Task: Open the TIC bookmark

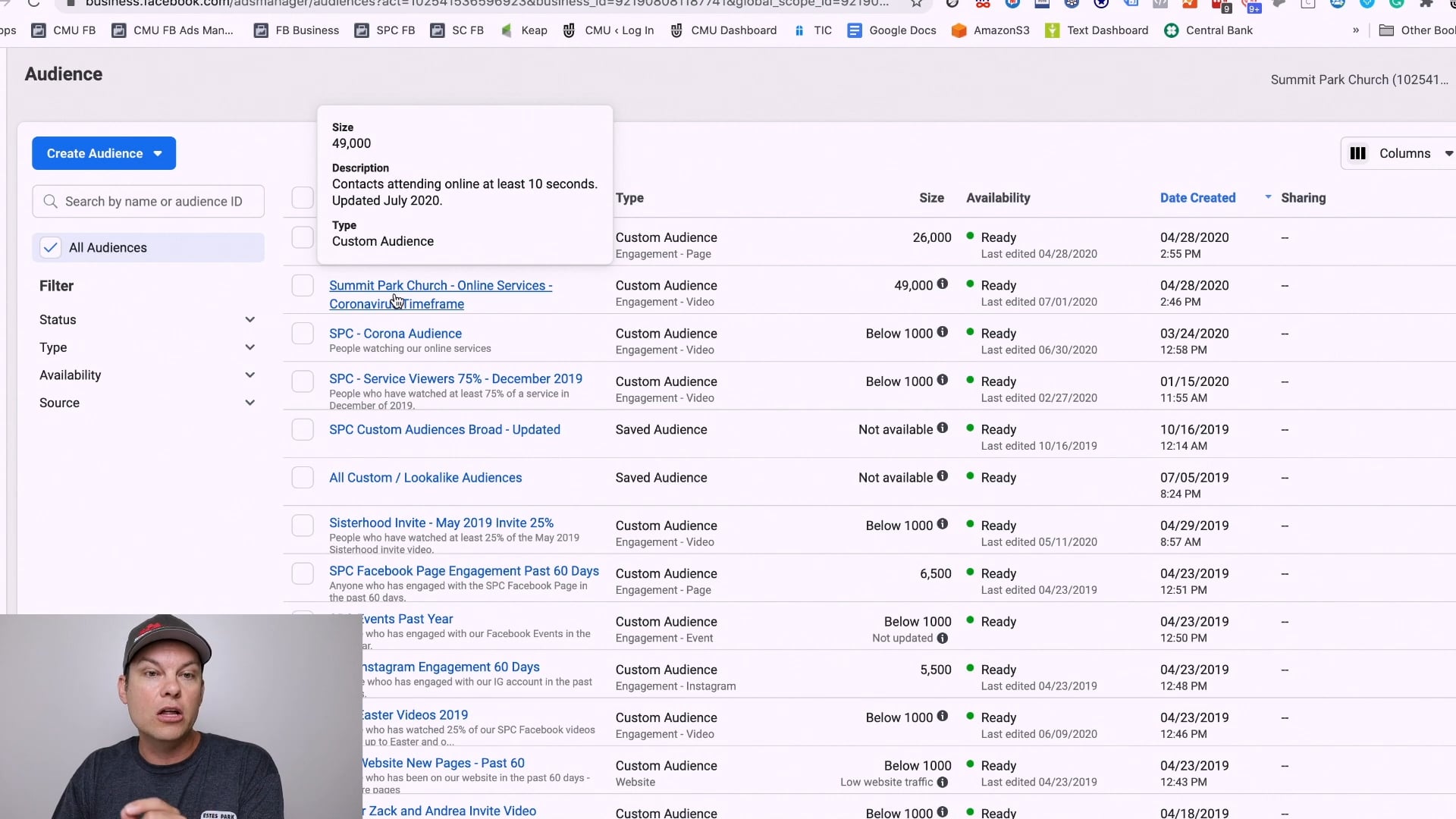Action: (x=812, y=30)
